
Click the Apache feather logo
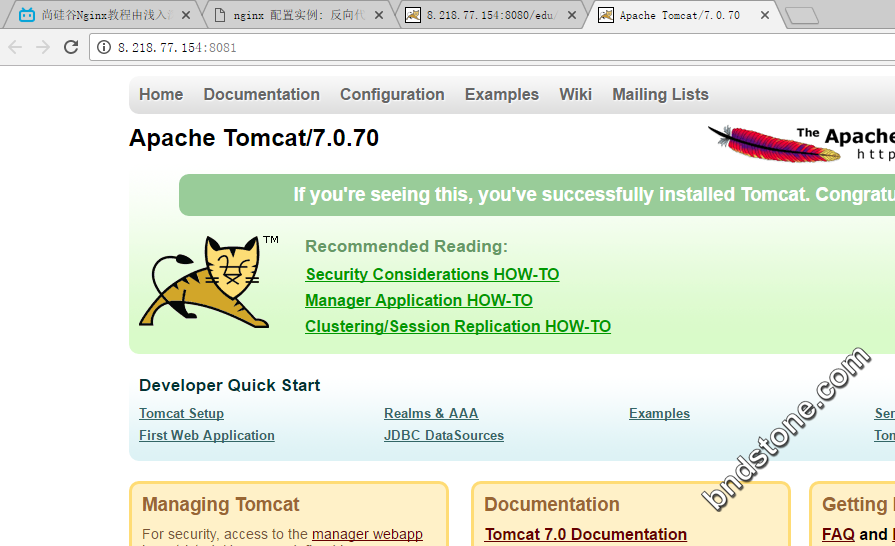[774, 143]
